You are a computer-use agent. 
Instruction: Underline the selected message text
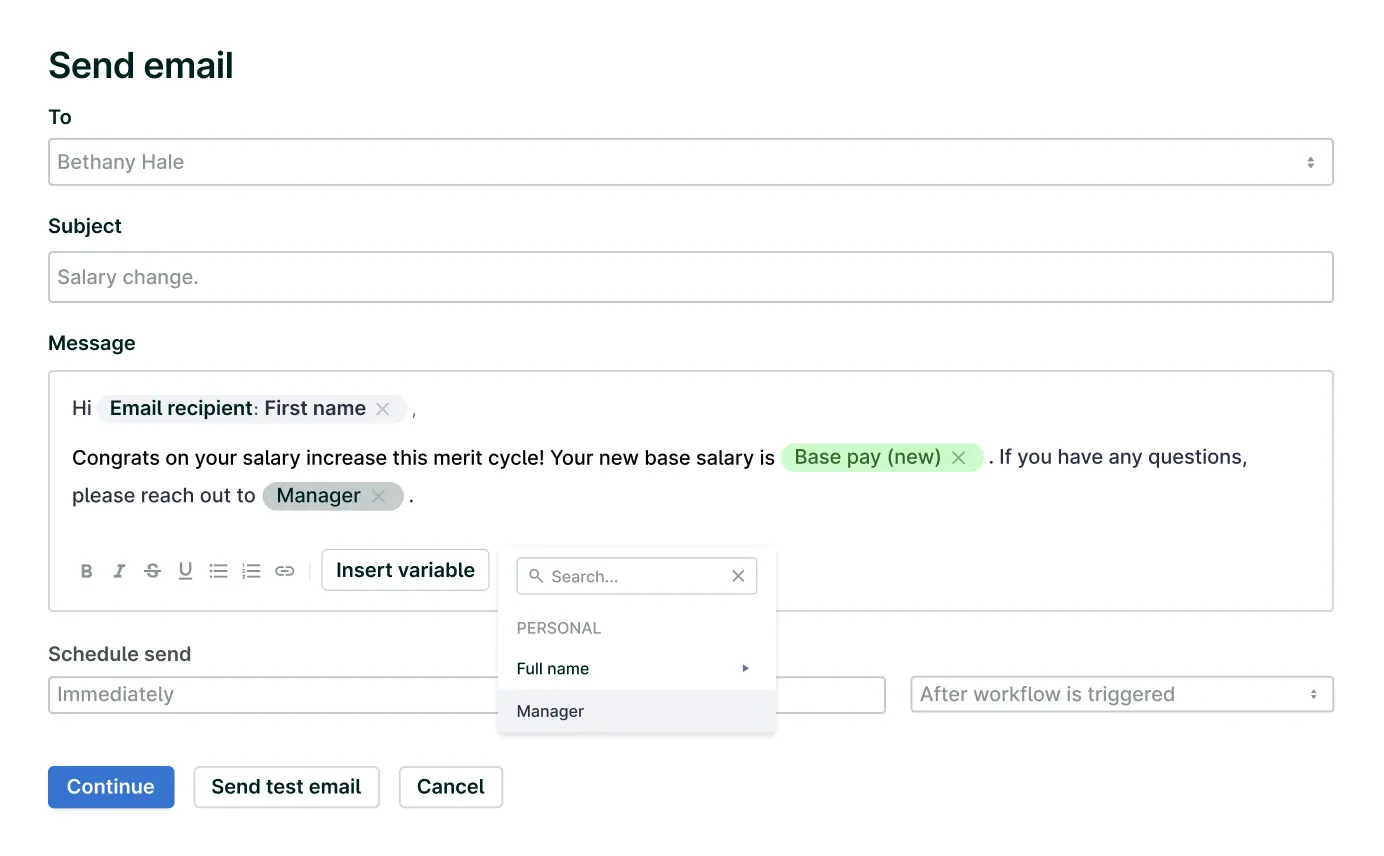coord(185,571)
